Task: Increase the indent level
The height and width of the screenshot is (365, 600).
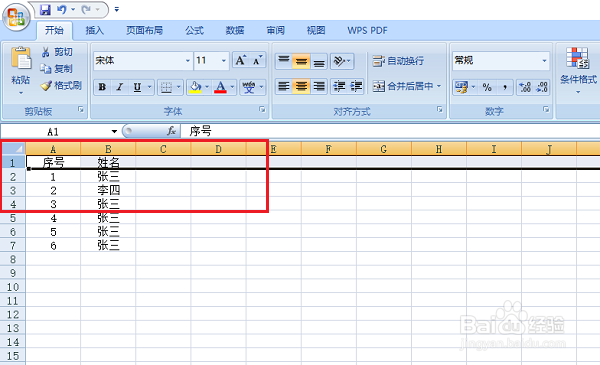Action: pyautogui.click(x=356, y=86)
